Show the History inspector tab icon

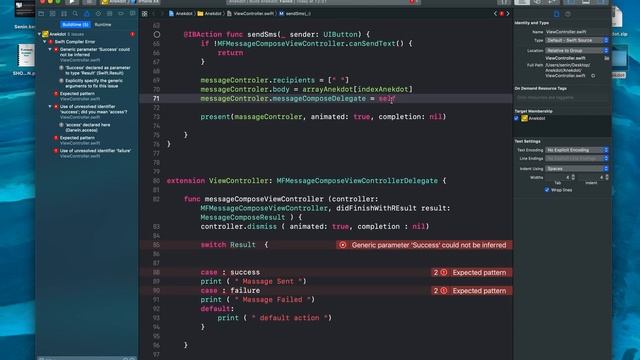tap(568, 14)
